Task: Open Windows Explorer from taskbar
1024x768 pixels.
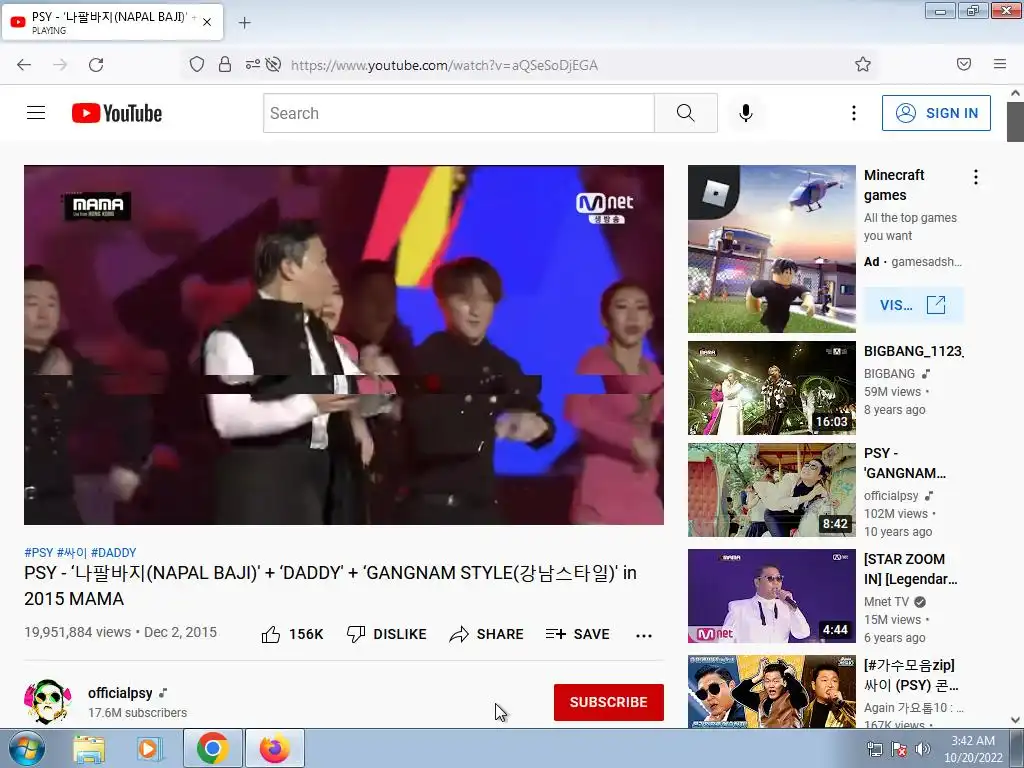Action: pyautogui.click(x=88, y=748)
